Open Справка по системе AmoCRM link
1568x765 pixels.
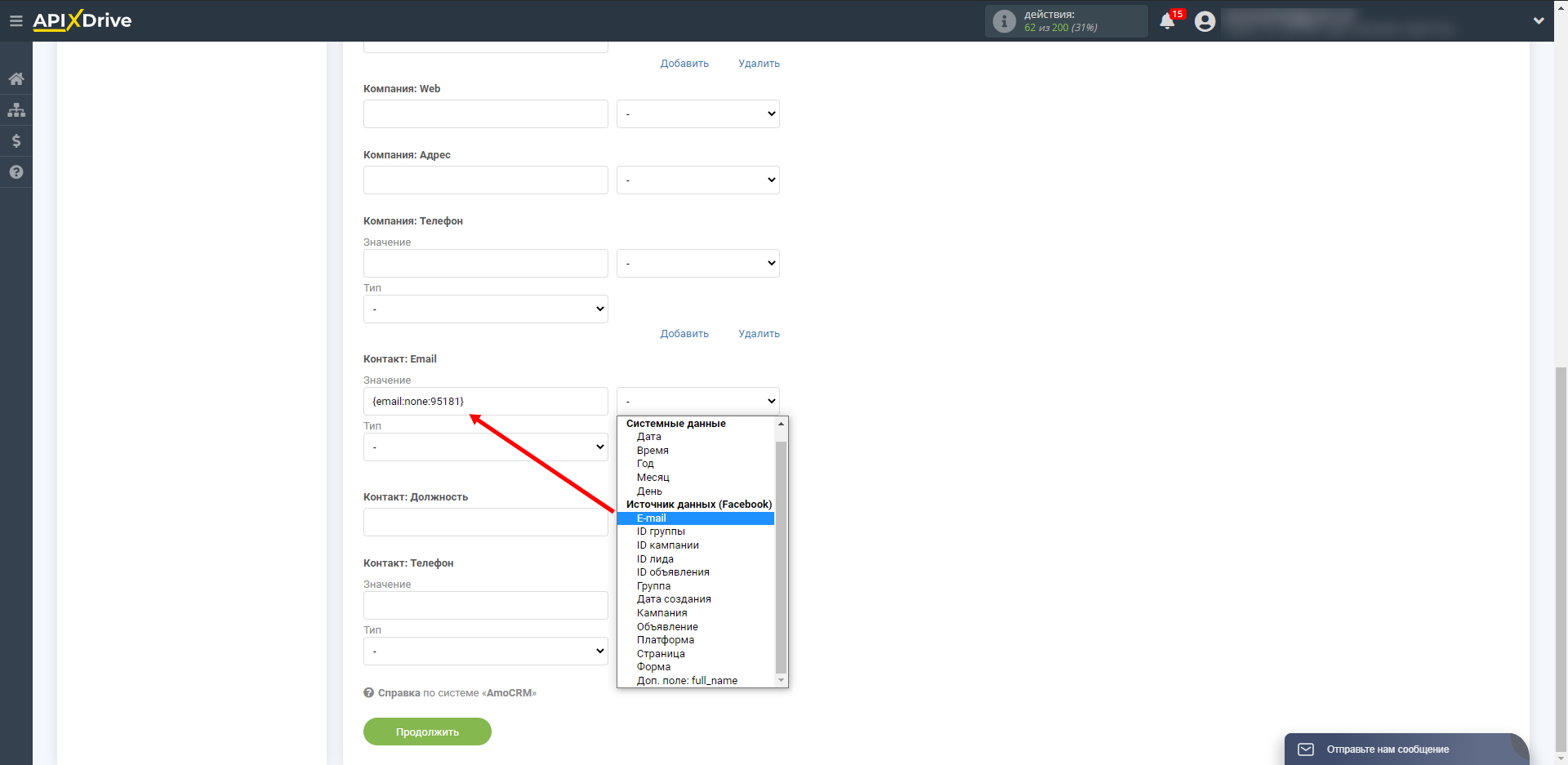(457, 693)
